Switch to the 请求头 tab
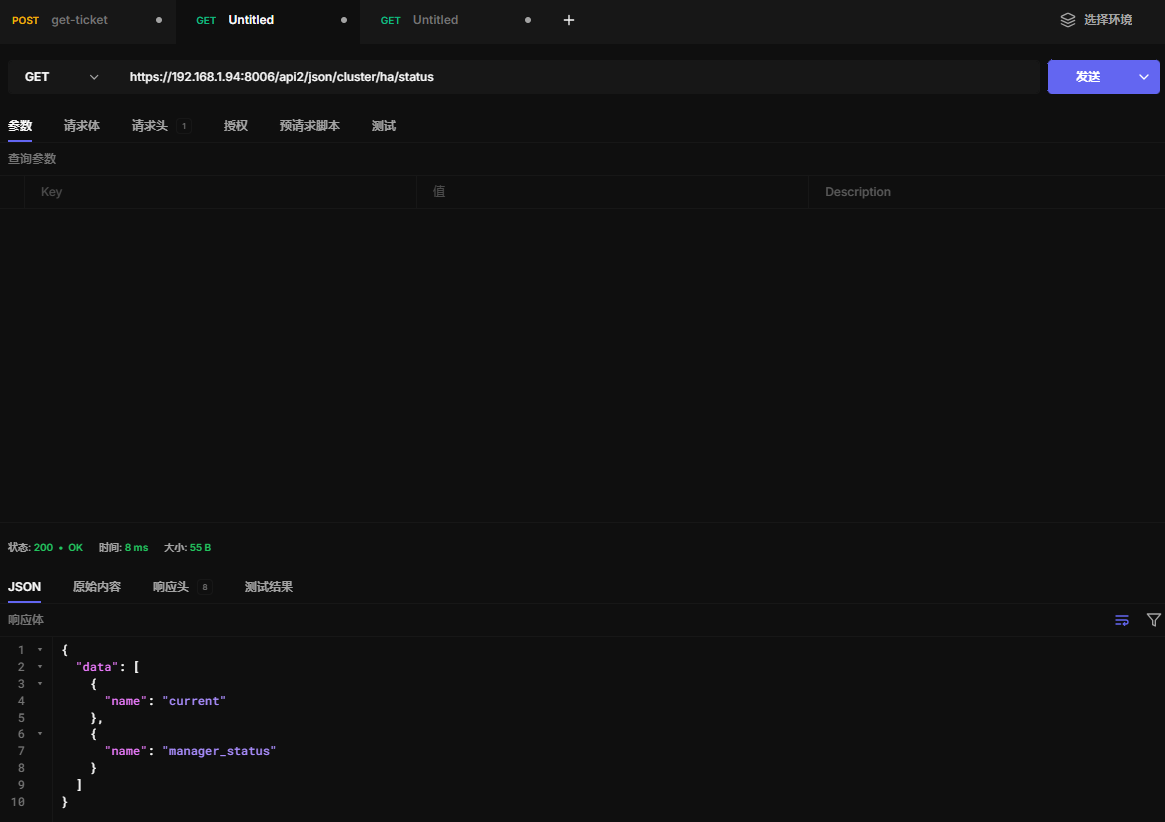Screen dimensions: 1165x822 click(x=150, y=126)
